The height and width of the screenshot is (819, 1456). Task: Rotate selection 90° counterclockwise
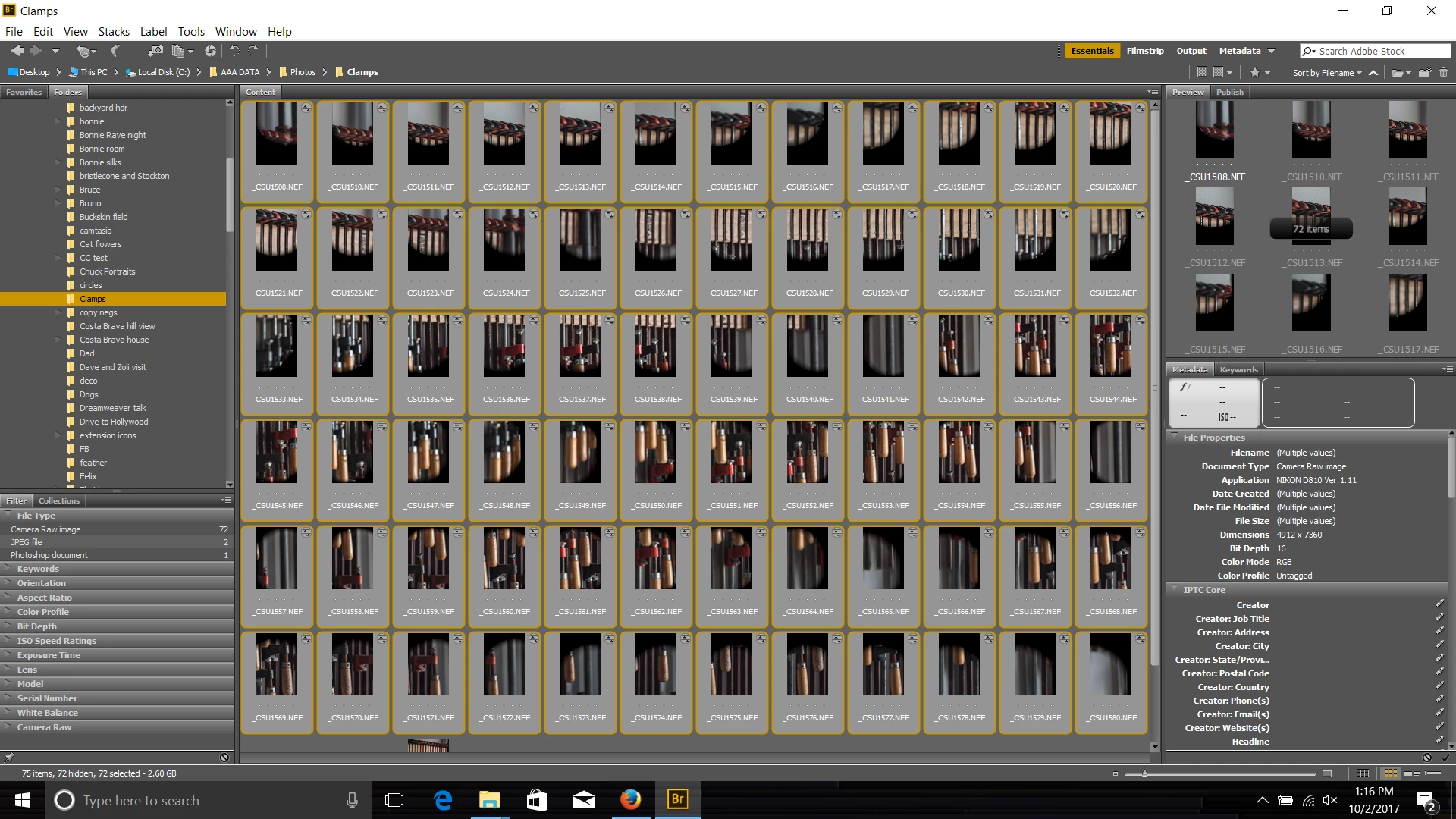tap(234, 51)
